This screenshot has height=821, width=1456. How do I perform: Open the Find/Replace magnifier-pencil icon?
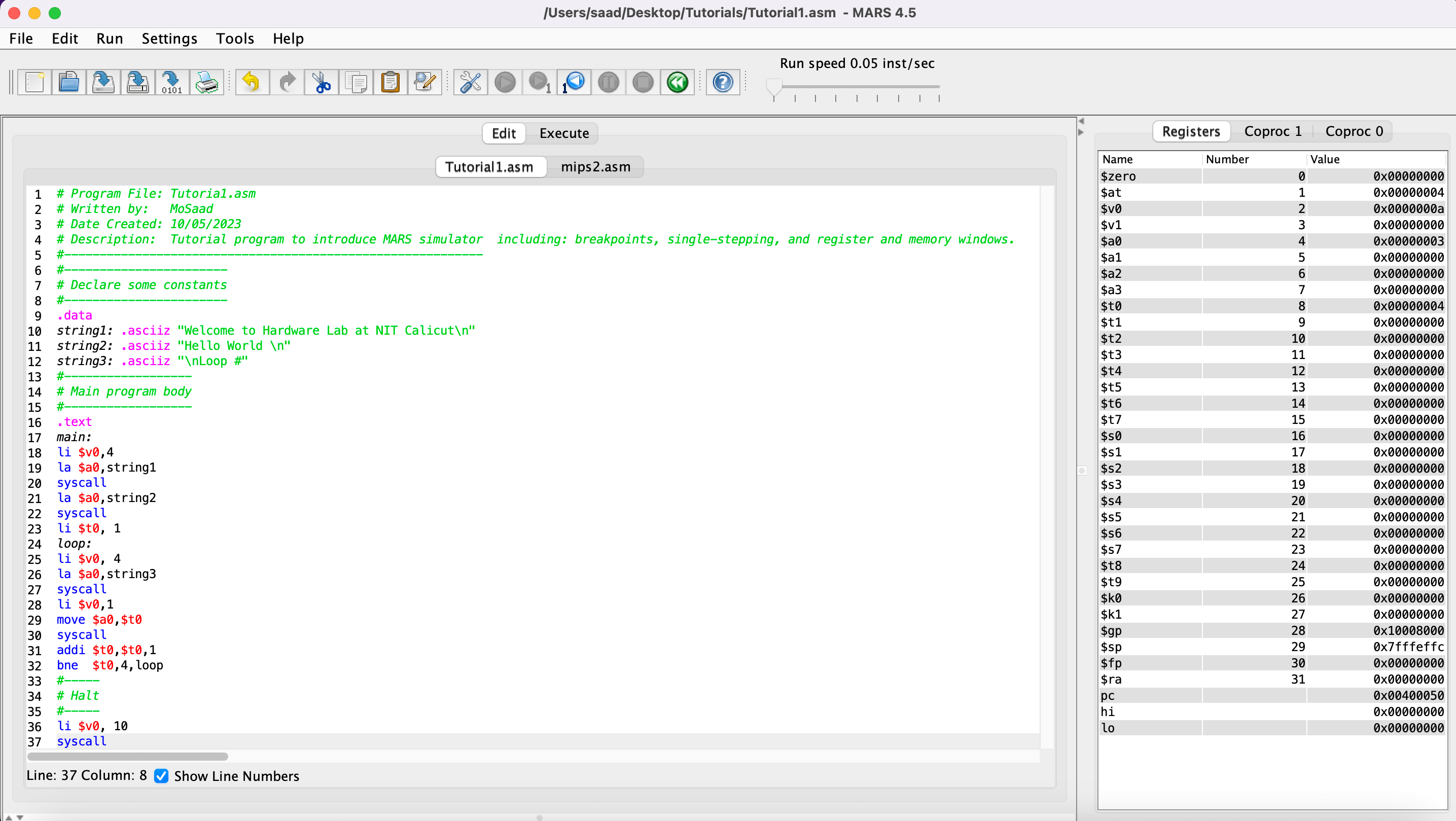[x=424, y=83]
